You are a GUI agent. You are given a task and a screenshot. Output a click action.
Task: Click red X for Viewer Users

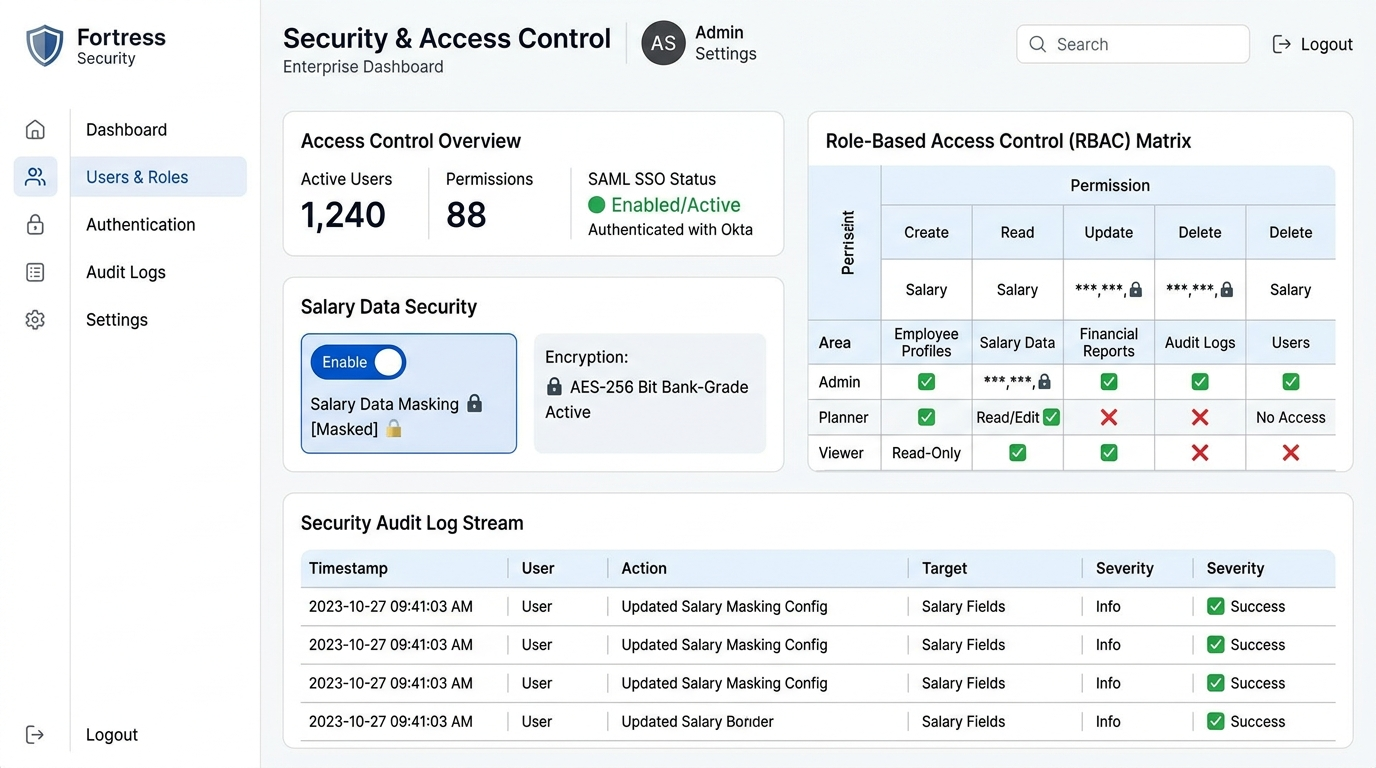pyautogui.click(x=1291, y=453)
